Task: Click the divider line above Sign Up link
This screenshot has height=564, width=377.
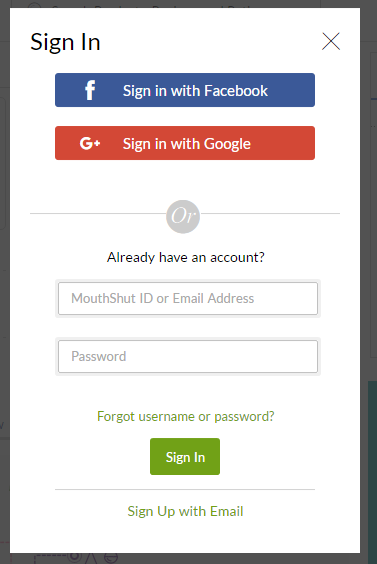Action: tap(185, 490)
